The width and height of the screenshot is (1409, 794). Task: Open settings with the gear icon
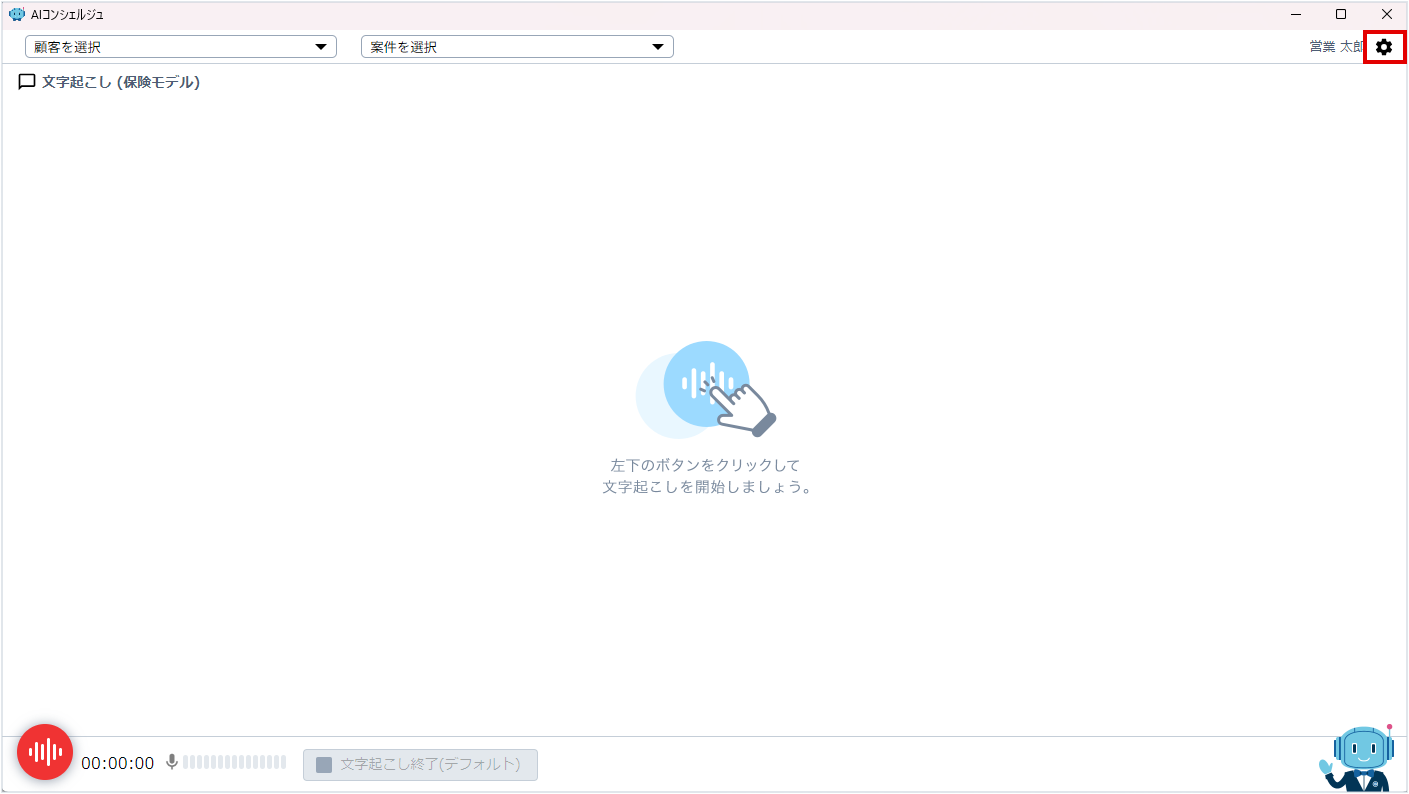coord(1384,47)
